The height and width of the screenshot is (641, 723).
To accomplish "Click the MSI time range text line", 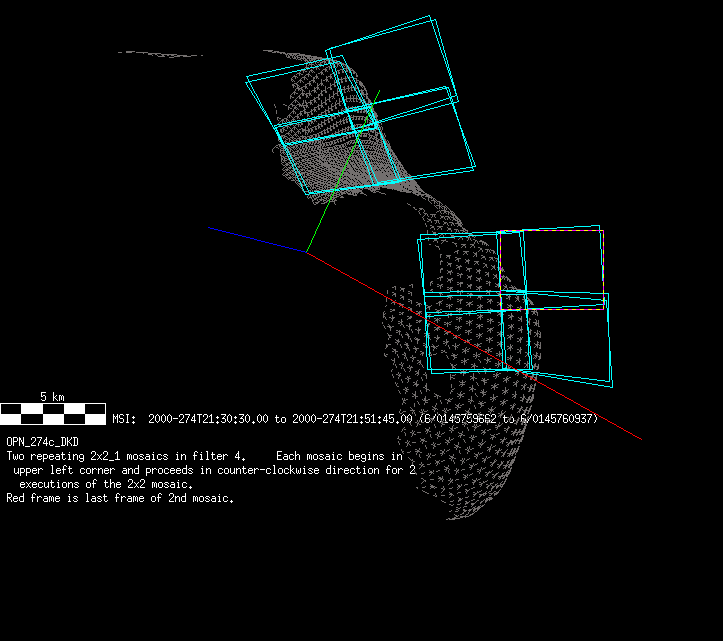I will tap(355, 419).
